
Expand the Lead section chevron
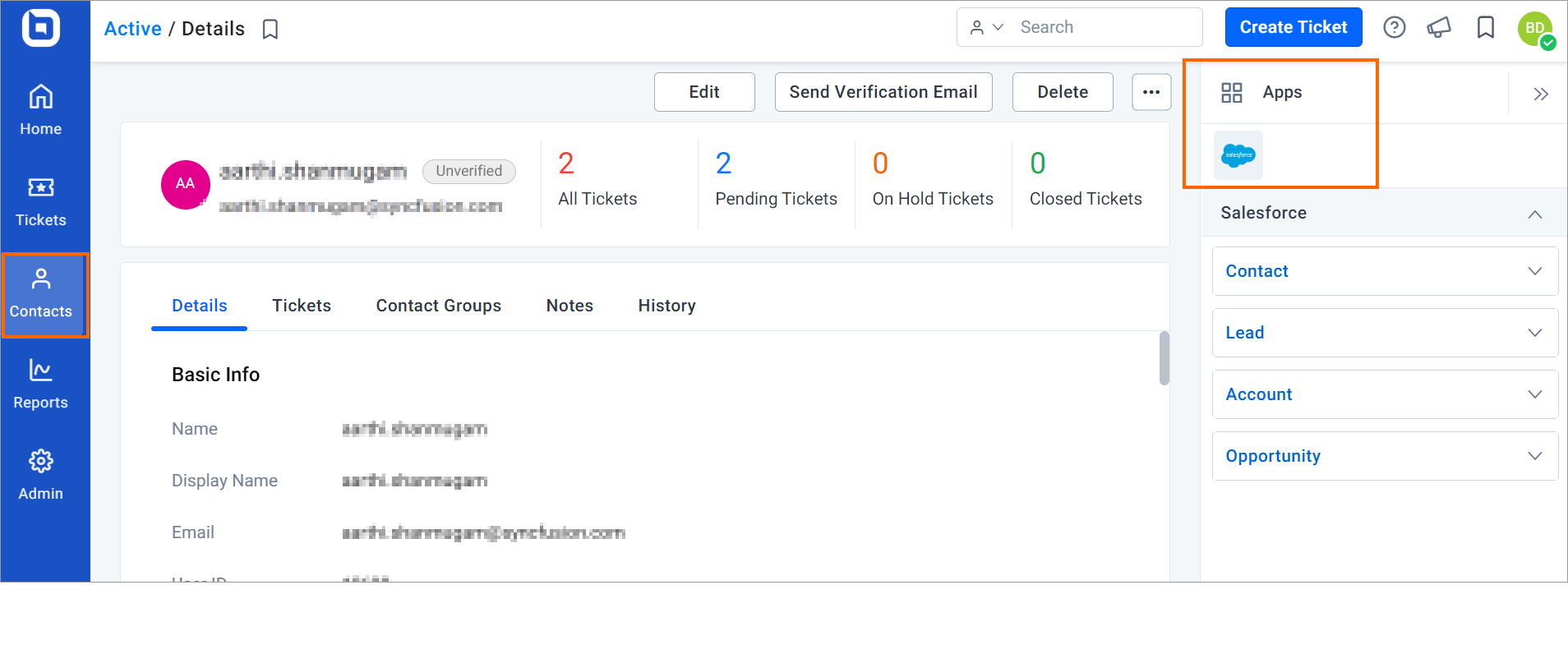pyautogui.click(x=1534, y=333)
